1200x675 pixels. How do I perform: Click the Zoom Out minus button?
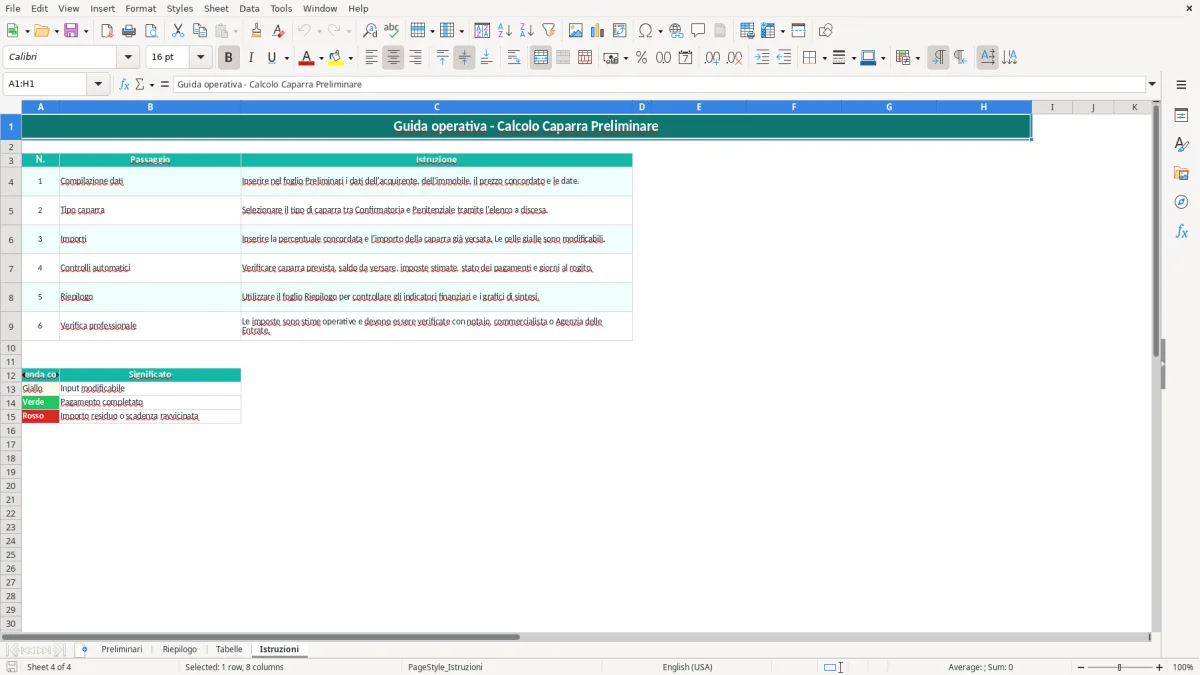(1081, 667)
